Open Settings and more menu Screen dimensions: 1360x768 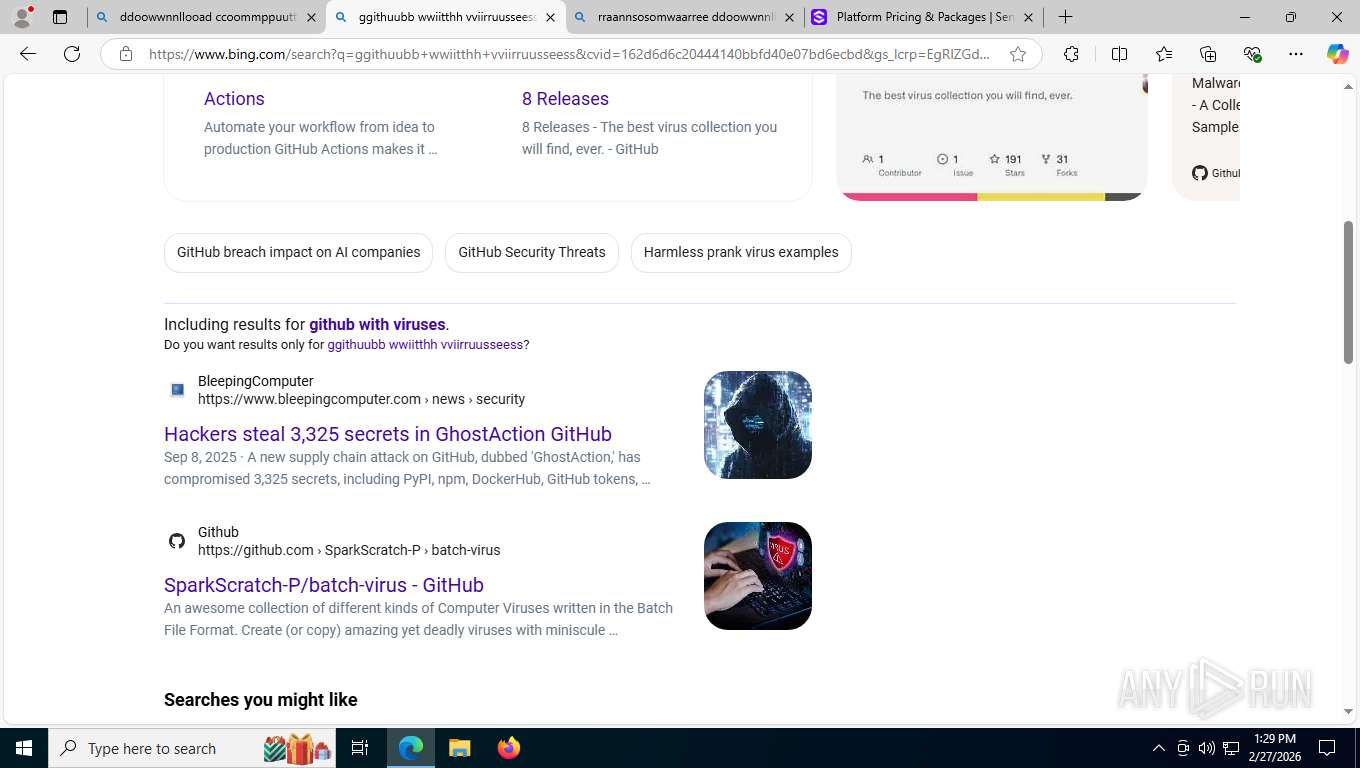pos(1296,54)
